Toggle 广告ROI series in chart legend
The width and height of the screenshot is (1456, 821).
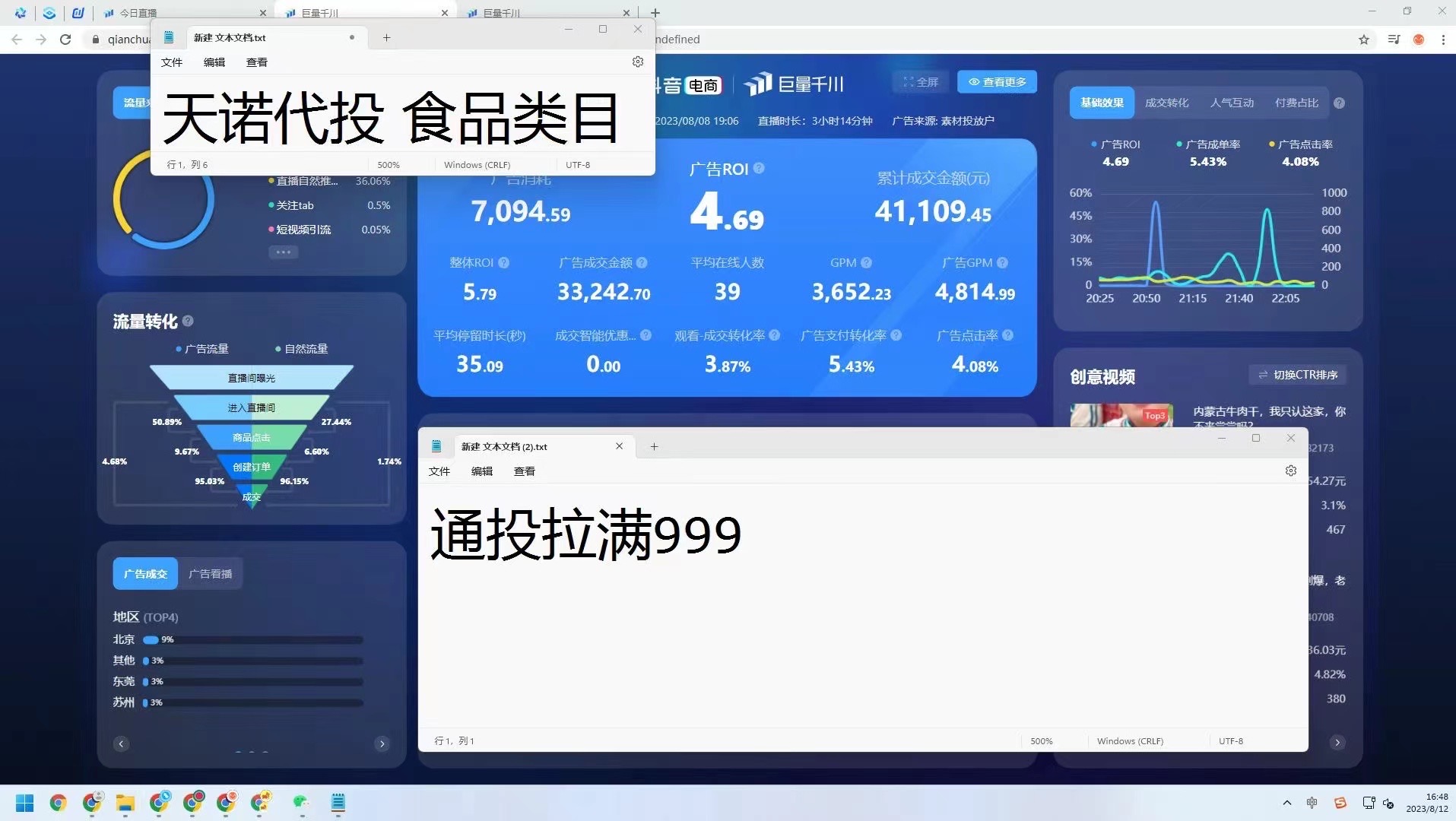[1115, 144]
